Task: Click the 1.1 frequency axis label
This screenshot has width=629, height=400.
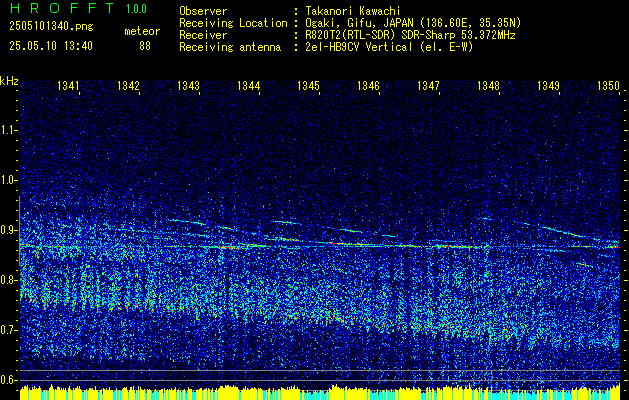Action: click(9, 130)
